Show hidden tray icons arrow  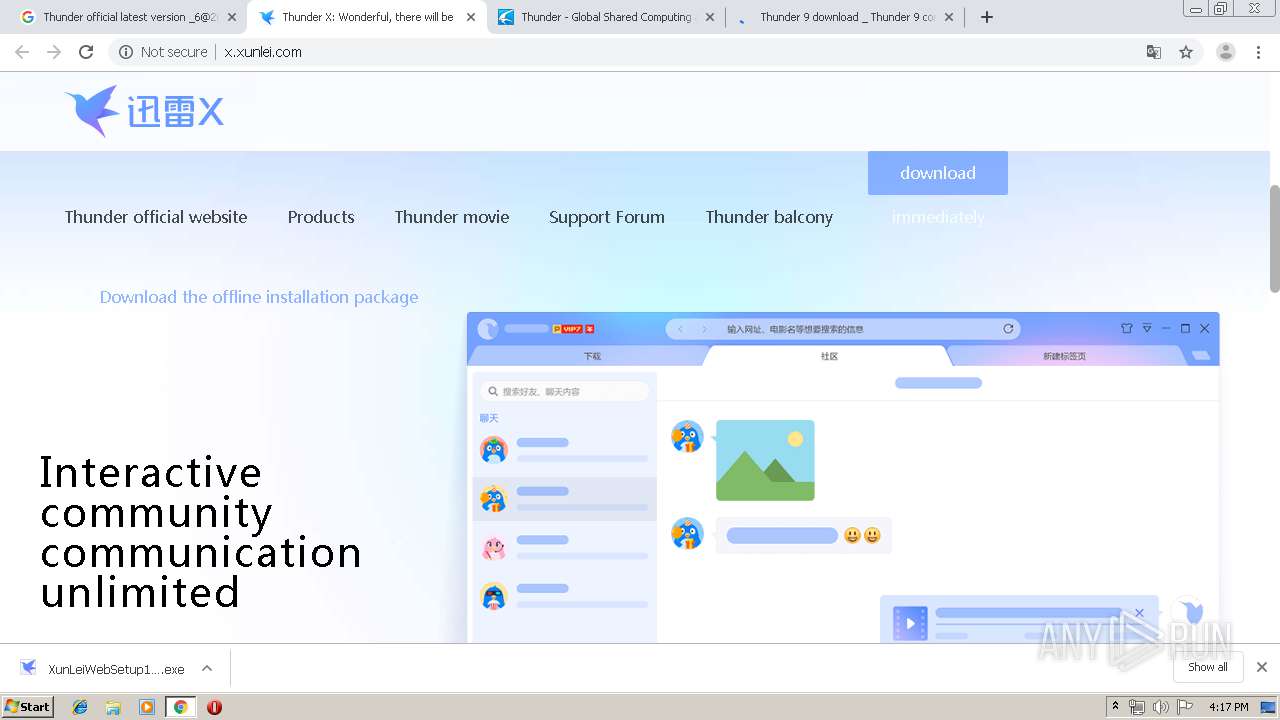coord(1115,707)
